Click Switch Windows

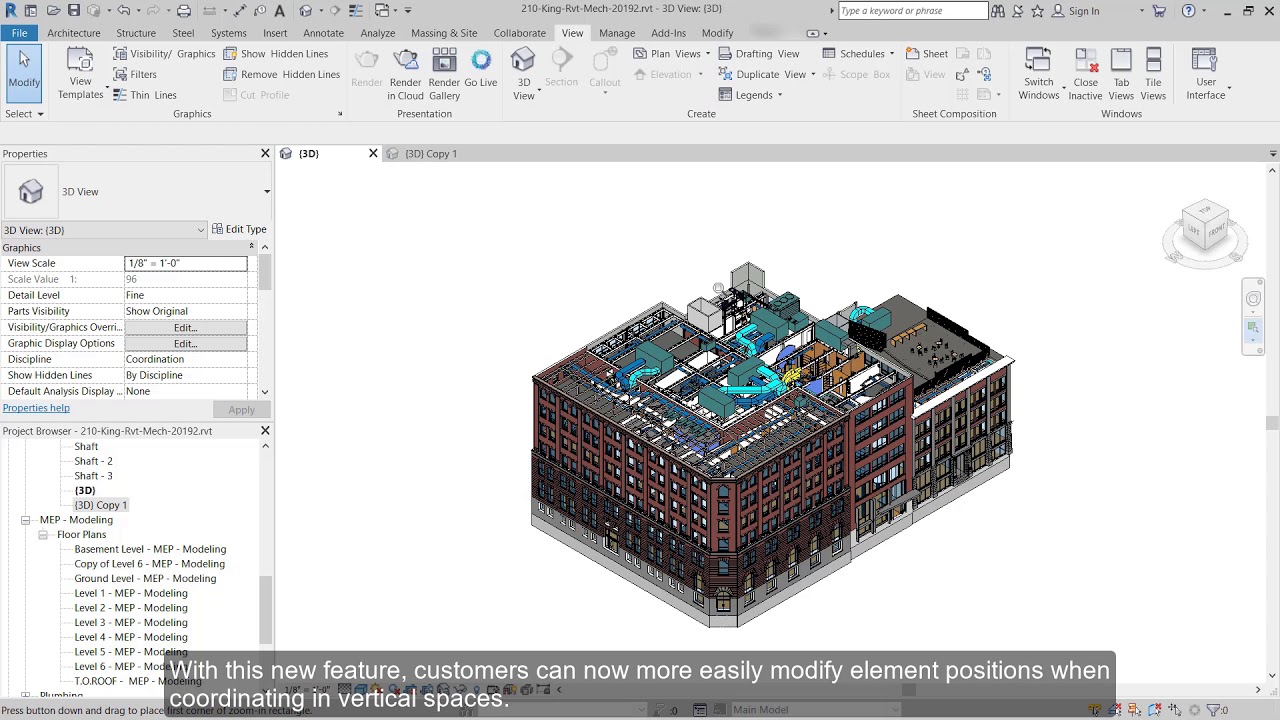[1039, 74]
